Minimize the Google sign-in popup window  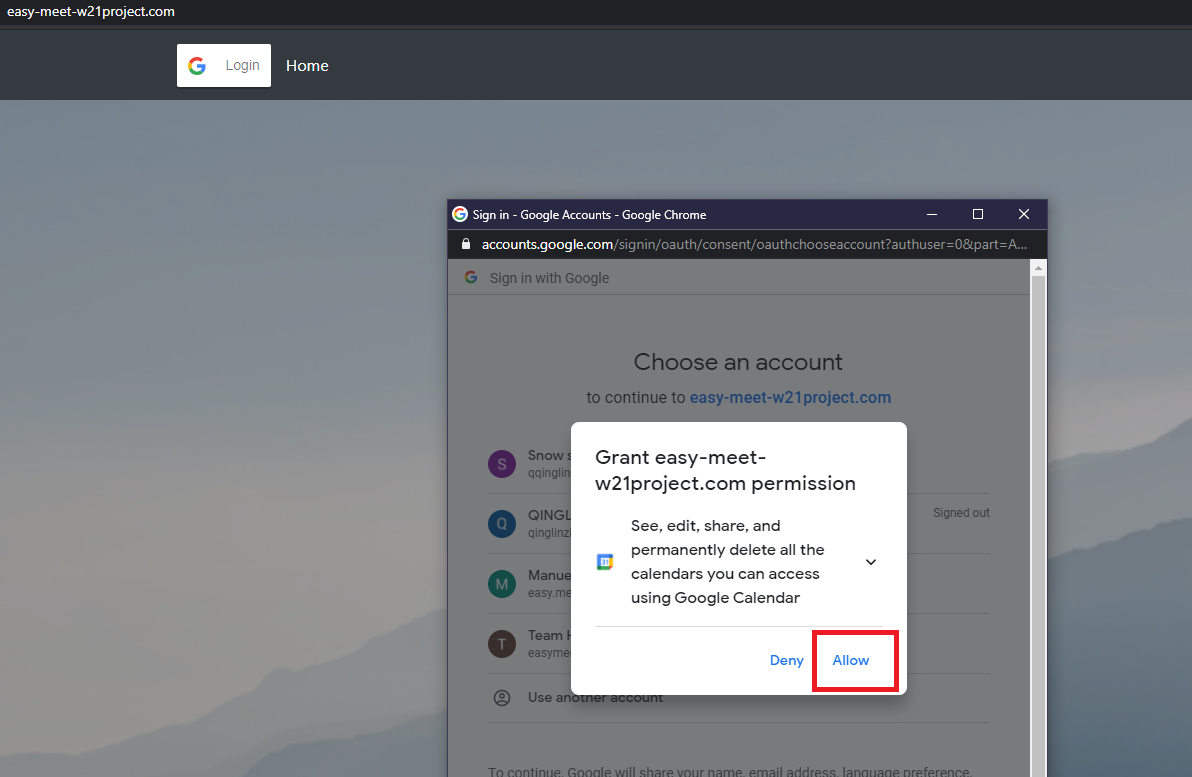coord(932,214)
